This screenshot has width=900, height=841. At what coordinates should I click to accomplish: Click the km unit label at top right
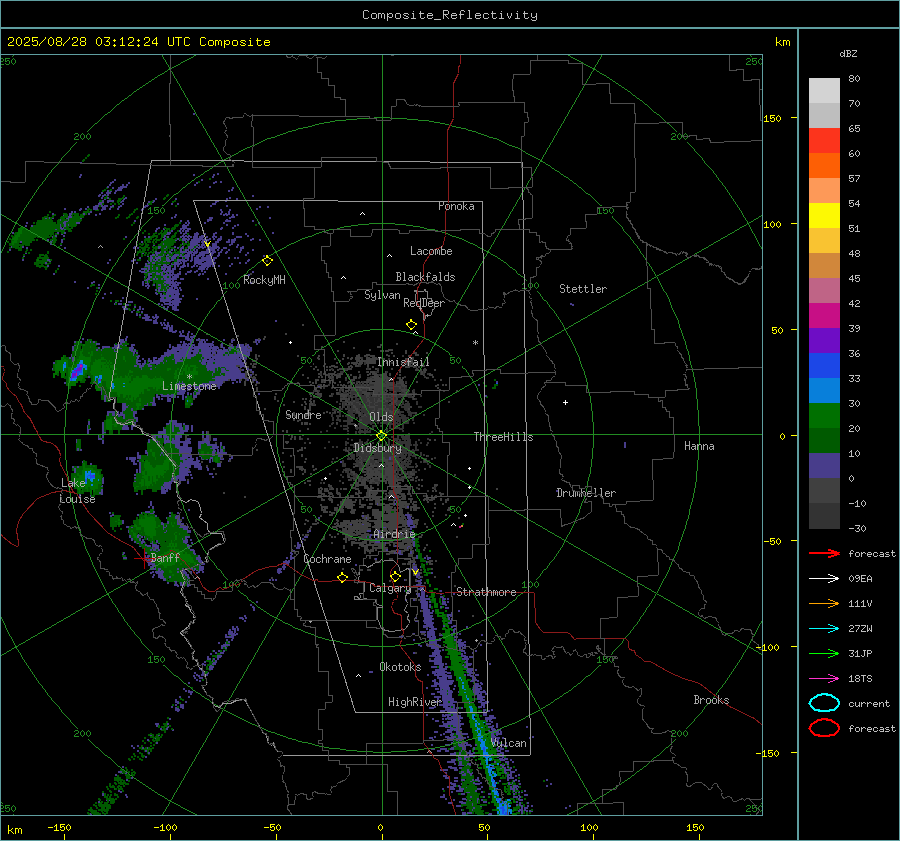point(782,42)
